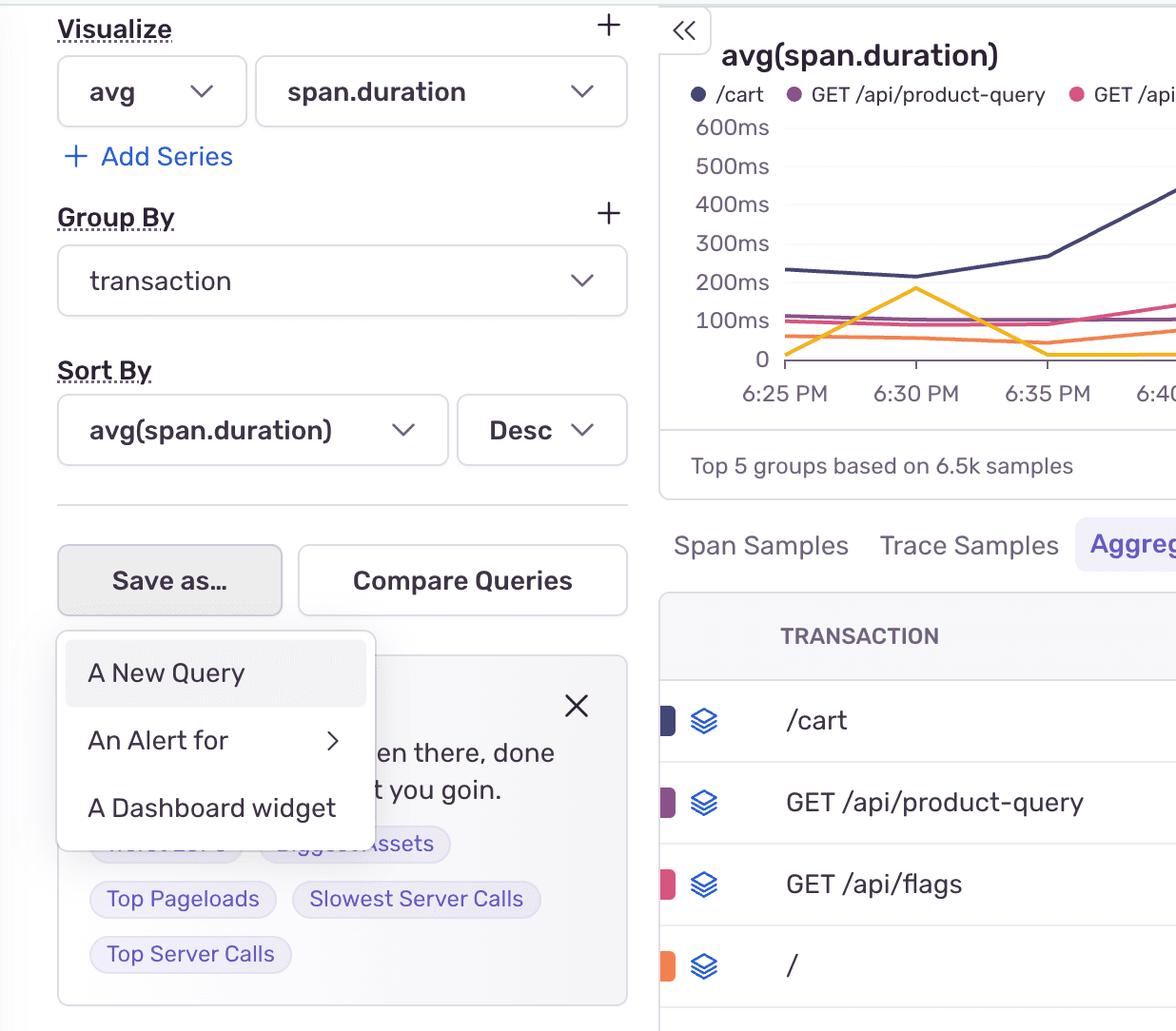Open the avg aggregate function dropdown
1176x1031 pixels.
pos(151,91)
